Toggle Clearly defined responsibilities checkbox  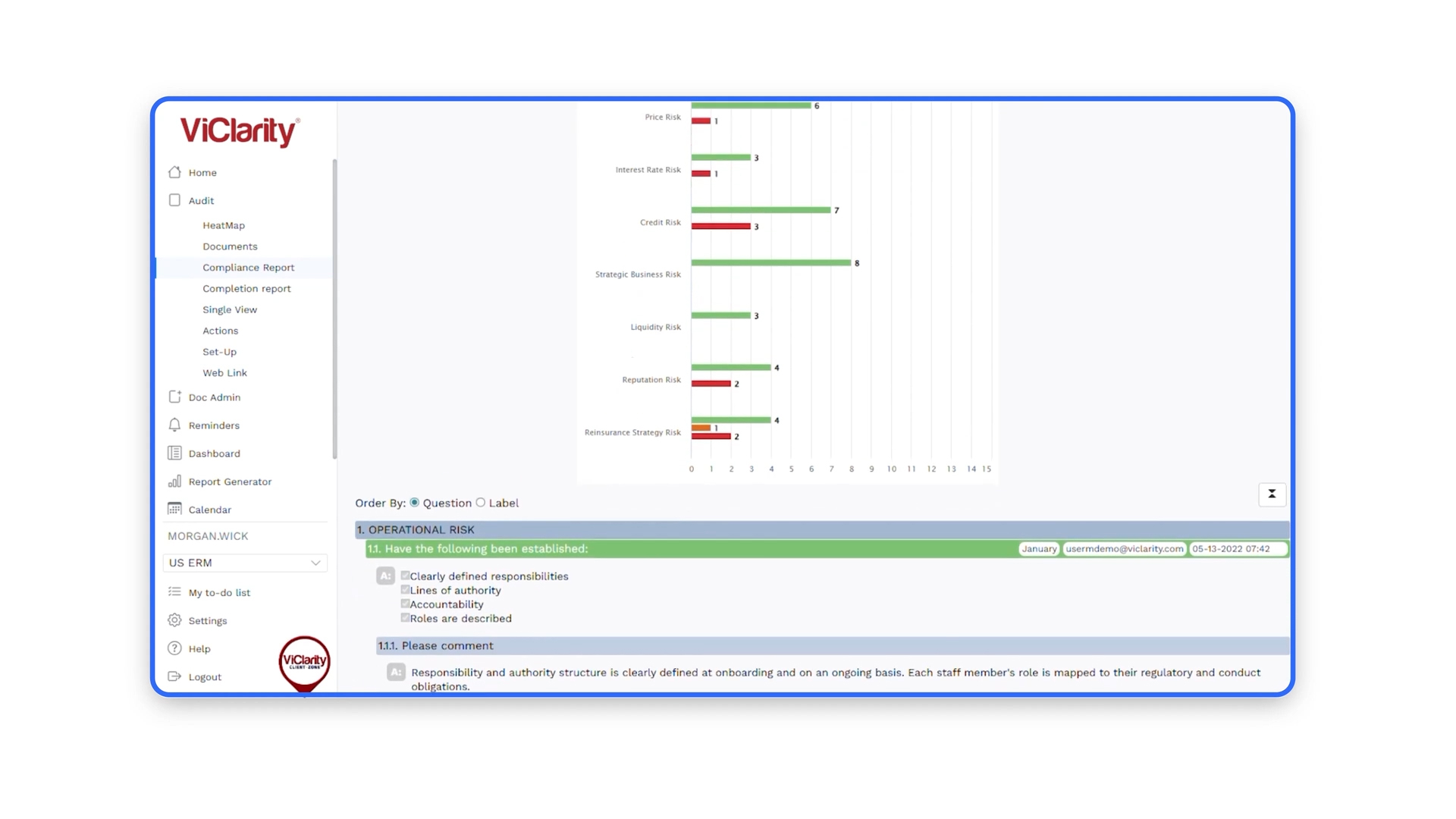(x=405, y=576)
